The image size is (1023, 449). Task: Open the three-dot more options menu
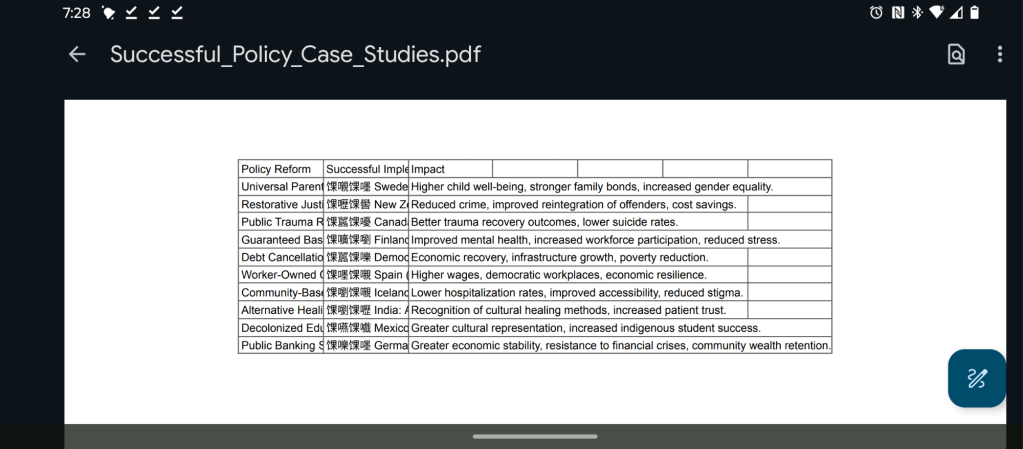point(999,55)
